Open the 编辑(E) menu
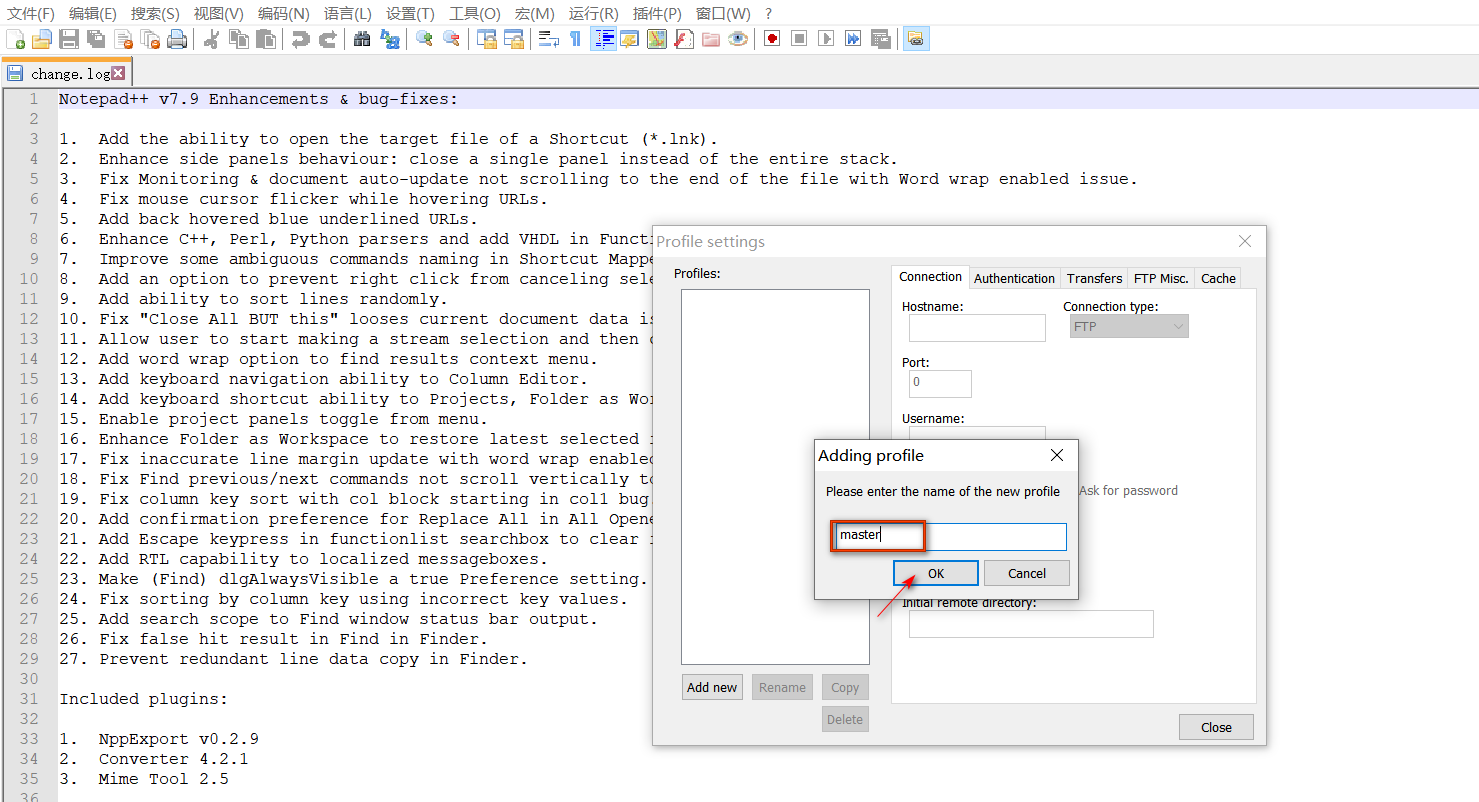 (x=93, y=13)
